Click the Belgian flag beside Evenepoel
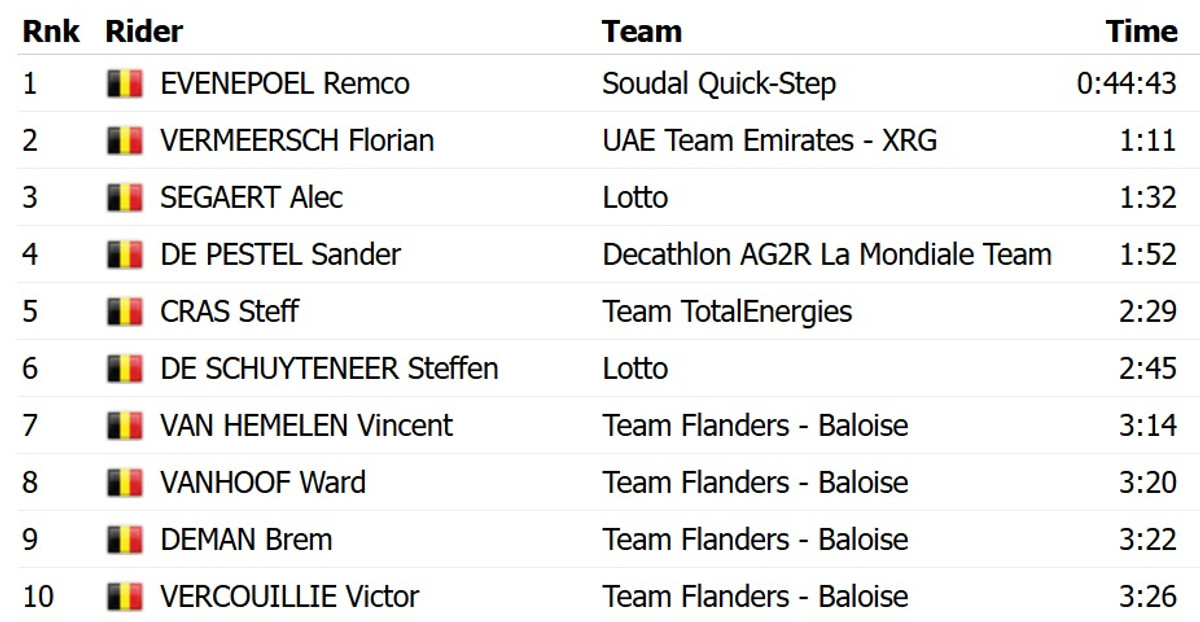This screenshot has width=1200, height=622. pos(125,84)
